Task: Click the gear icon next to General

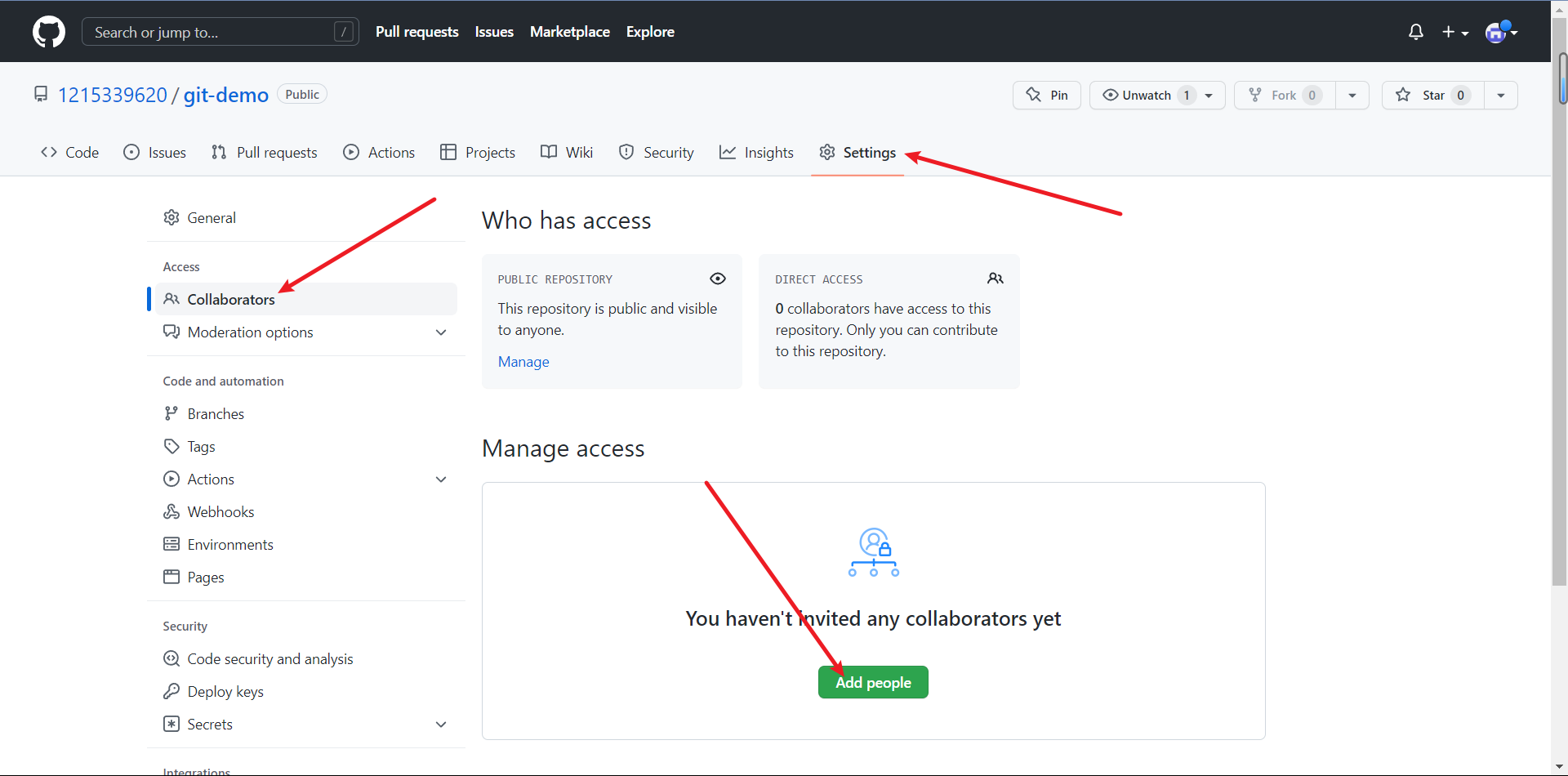Action: pos(171,217)
